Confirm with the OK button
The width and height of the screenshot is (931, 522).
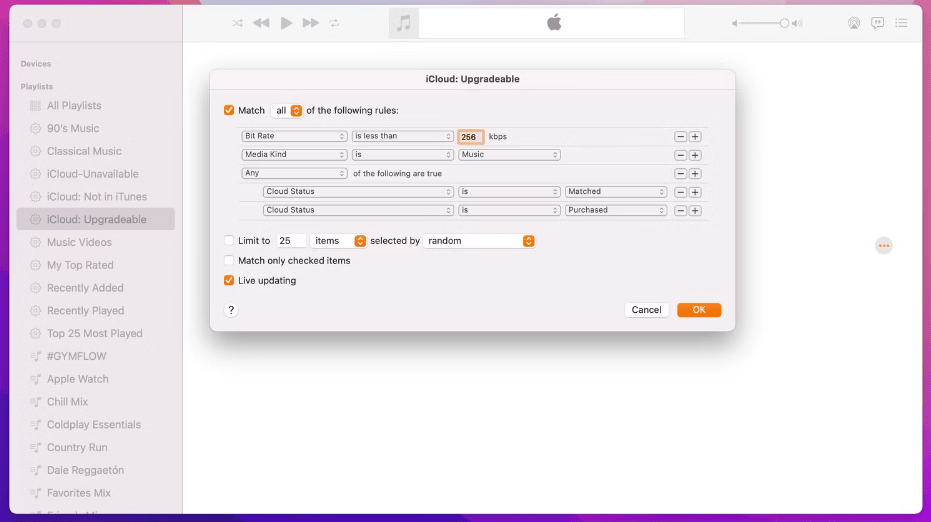699,309
